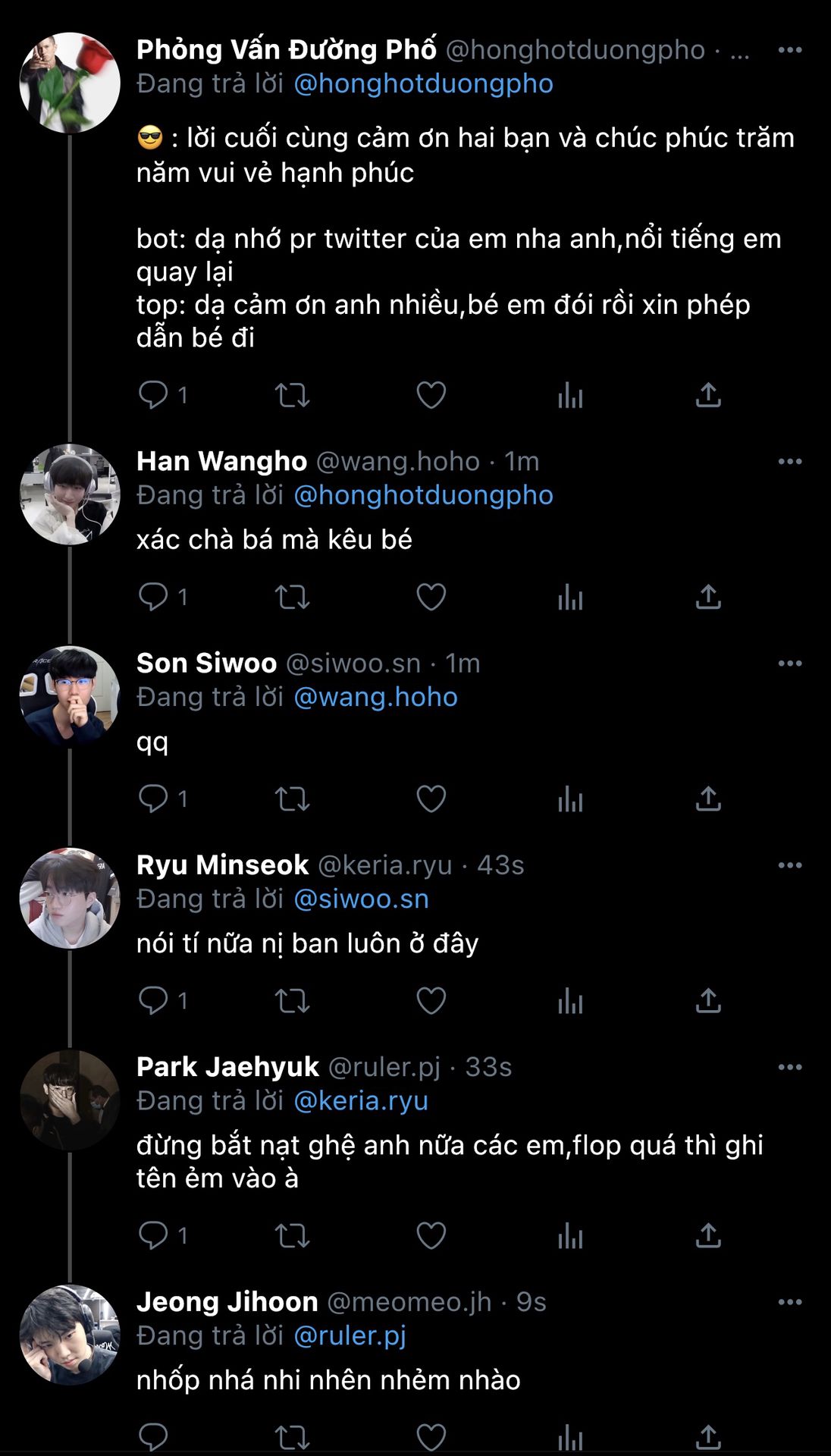The width and height of the screenshot is (831, 1456).
Task: Open the @keria.ryu mention link
Action: 361,1100
